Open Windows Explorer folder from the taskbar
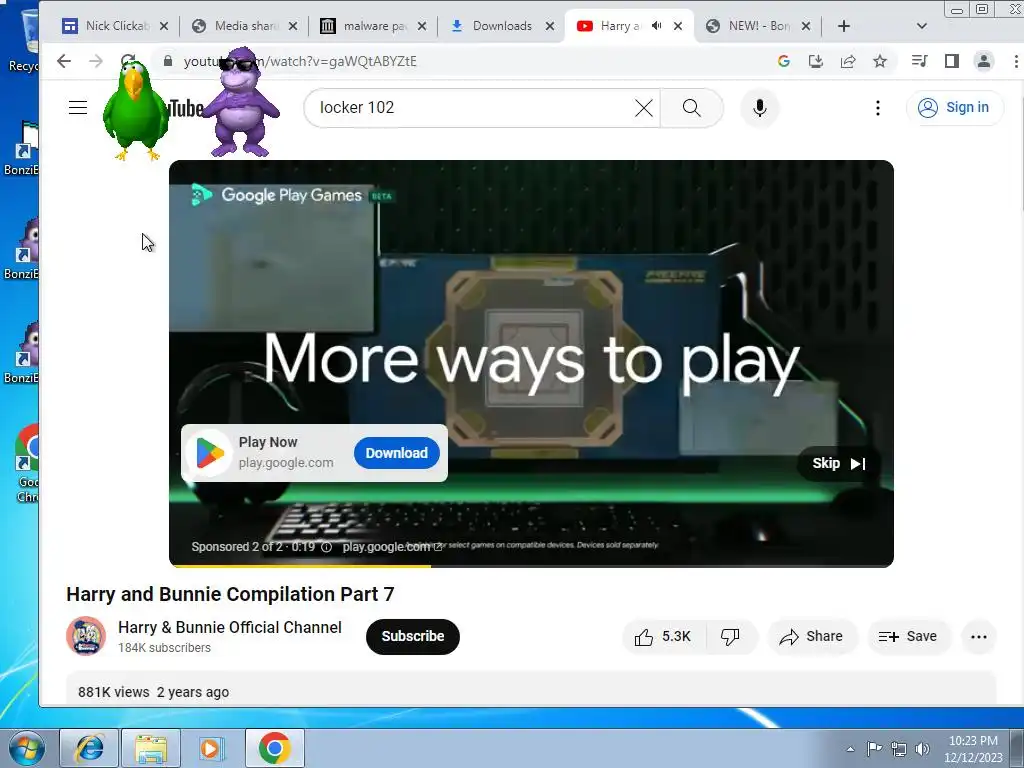Image resolution: width=1024 pixels, height=768 pixels. [151, 748]
